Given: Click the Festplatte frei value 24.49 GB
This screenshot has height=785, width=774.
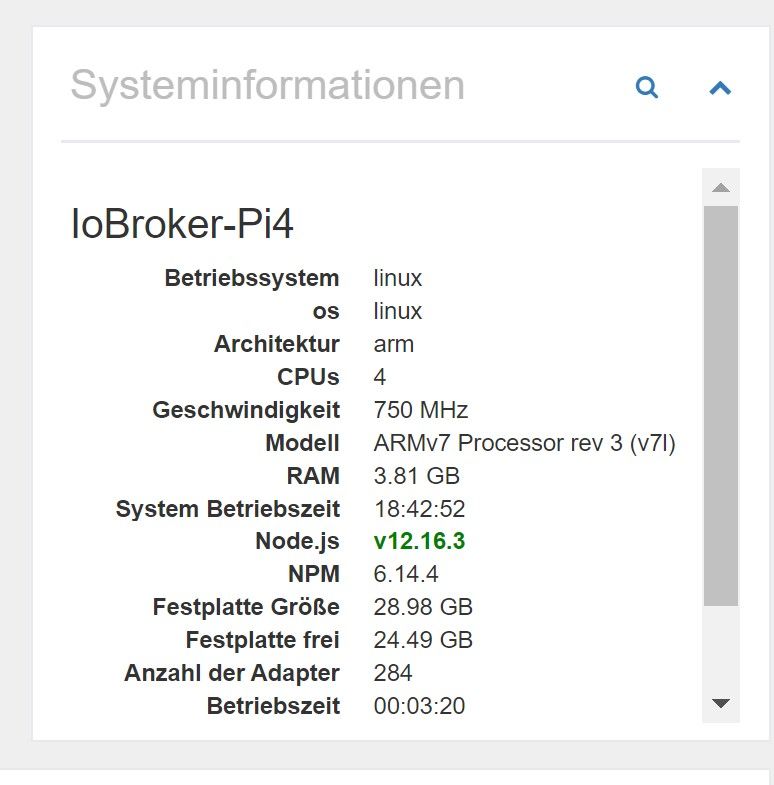Looking at the screenshot, I should coord(423,640).
